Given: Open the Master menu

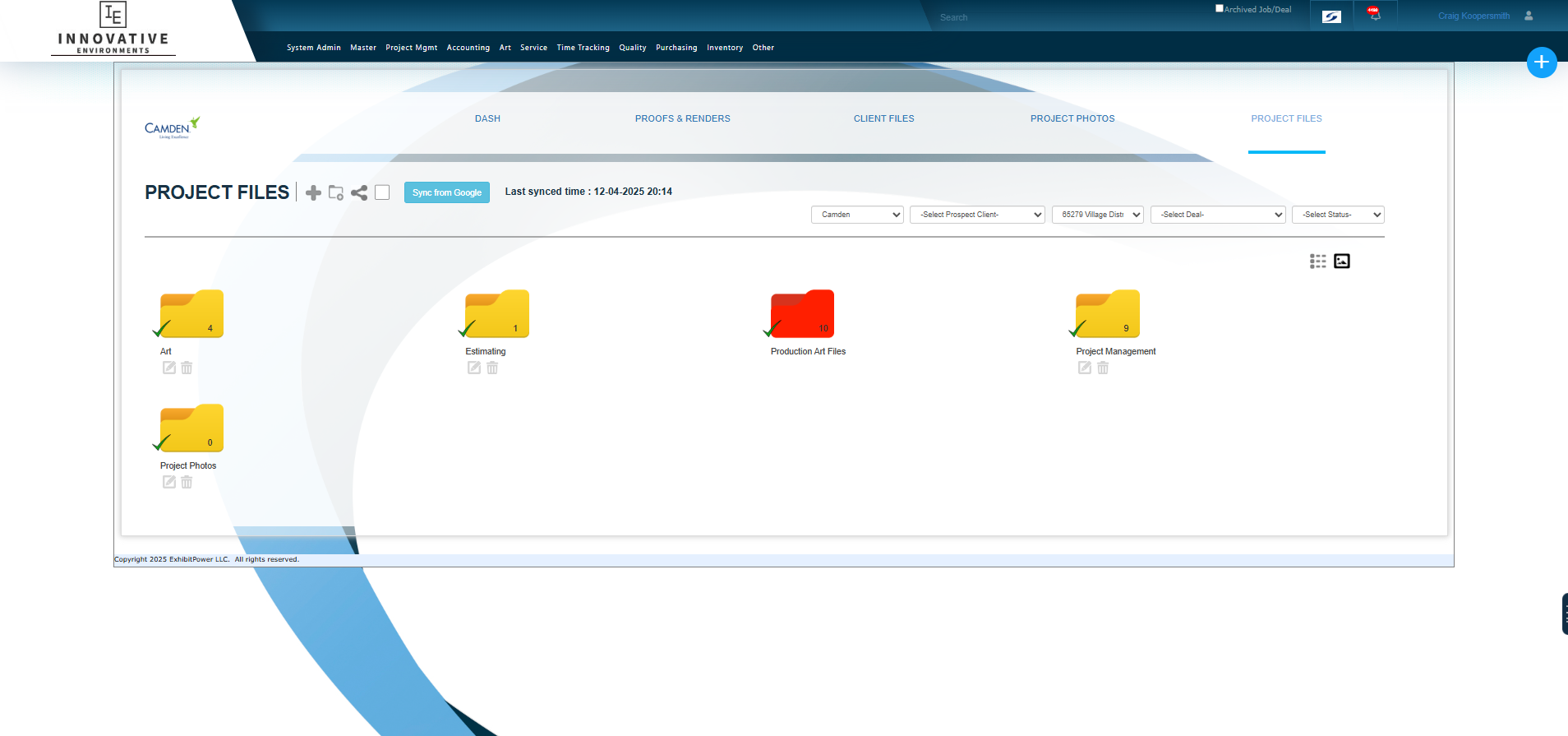Looking at the screenshot, I should click(x=363, y=48).
